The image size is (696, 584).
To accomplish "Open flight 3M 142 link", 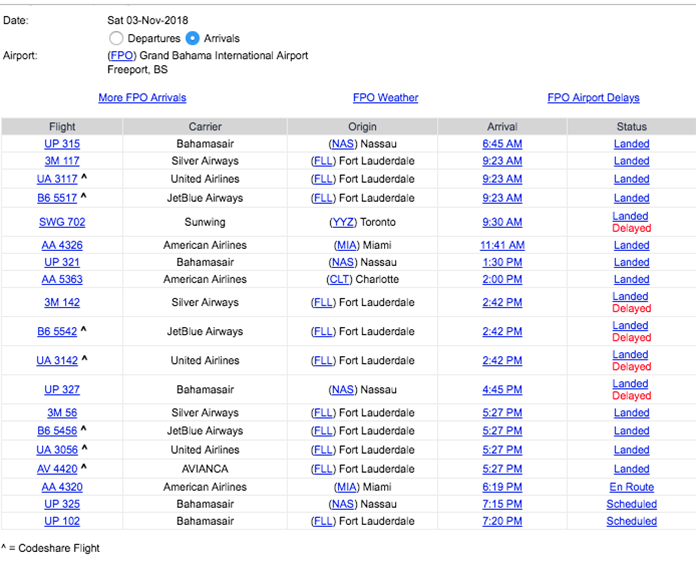I will (62, 303).
